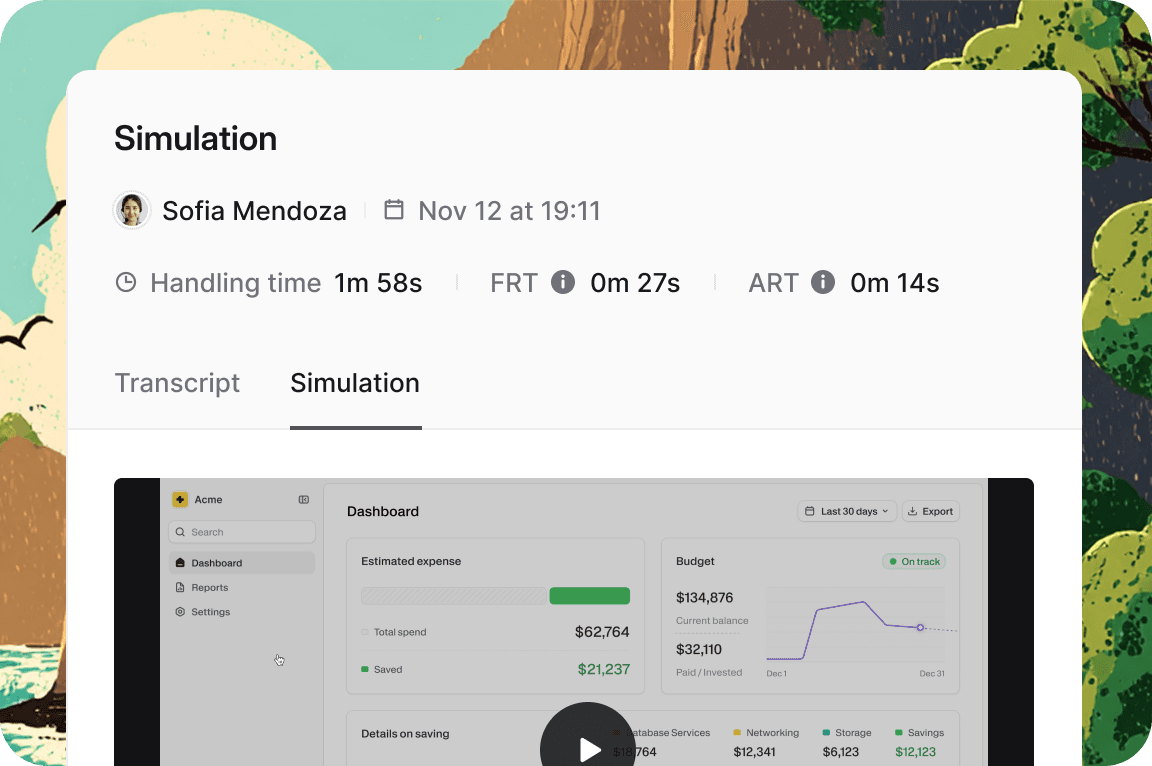The height and width of the screenshot is (766, 1152).
Task: Open the ART info icon
Action: tap(823, 282)
